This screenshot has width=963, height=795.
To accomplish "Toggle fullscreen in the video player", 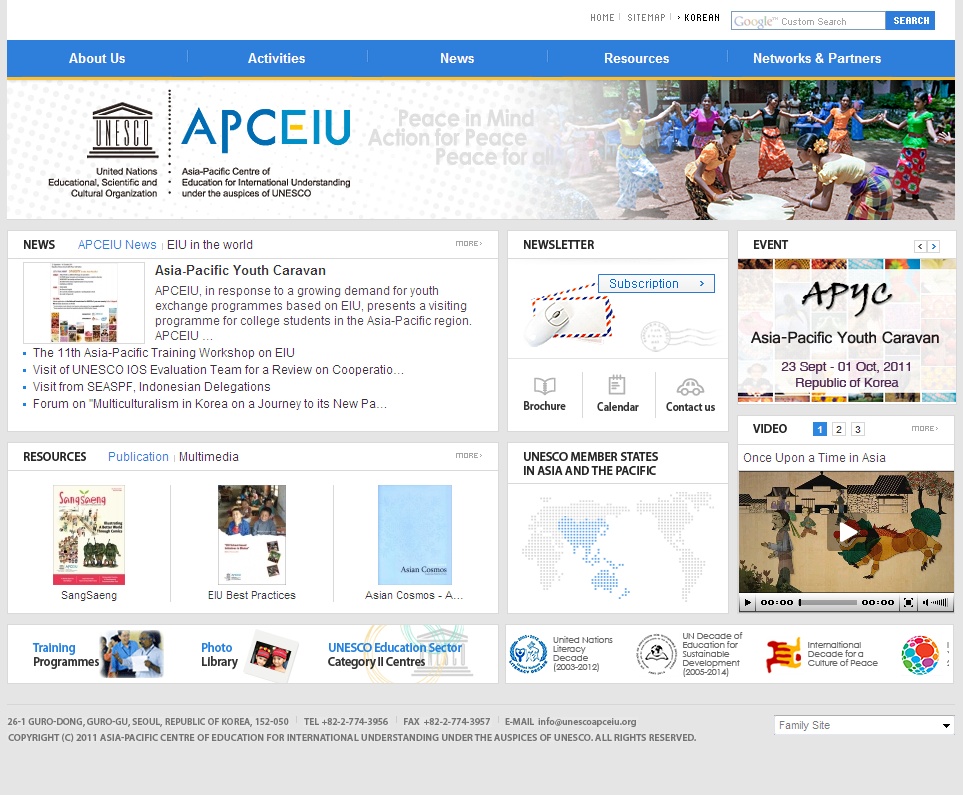I will coord(908,602).
